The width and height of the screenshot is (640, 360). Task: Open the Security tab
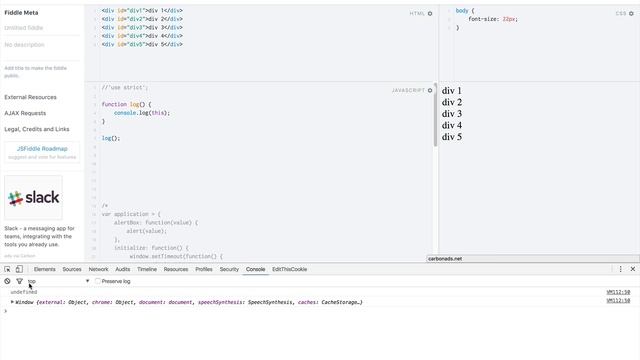229,269
